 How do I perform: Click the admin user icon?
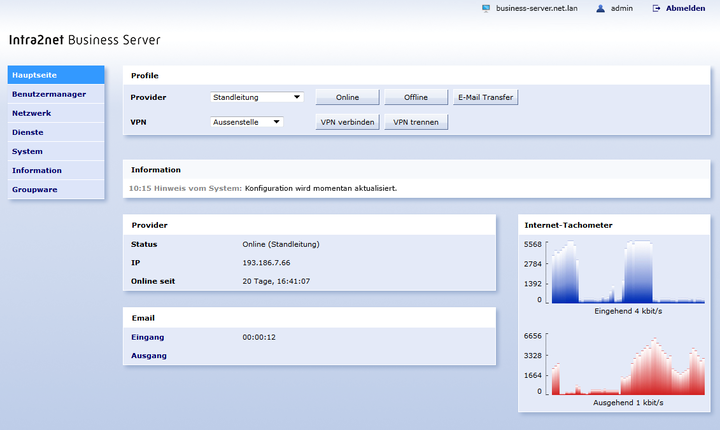tap(600, 8)
